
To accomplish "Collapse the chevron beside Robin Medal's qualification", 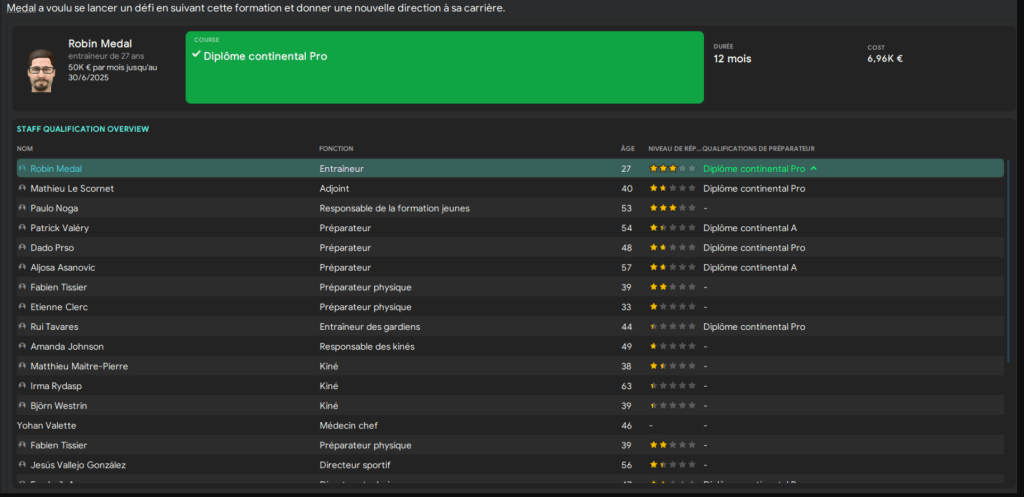I will [x=814, y=169].
